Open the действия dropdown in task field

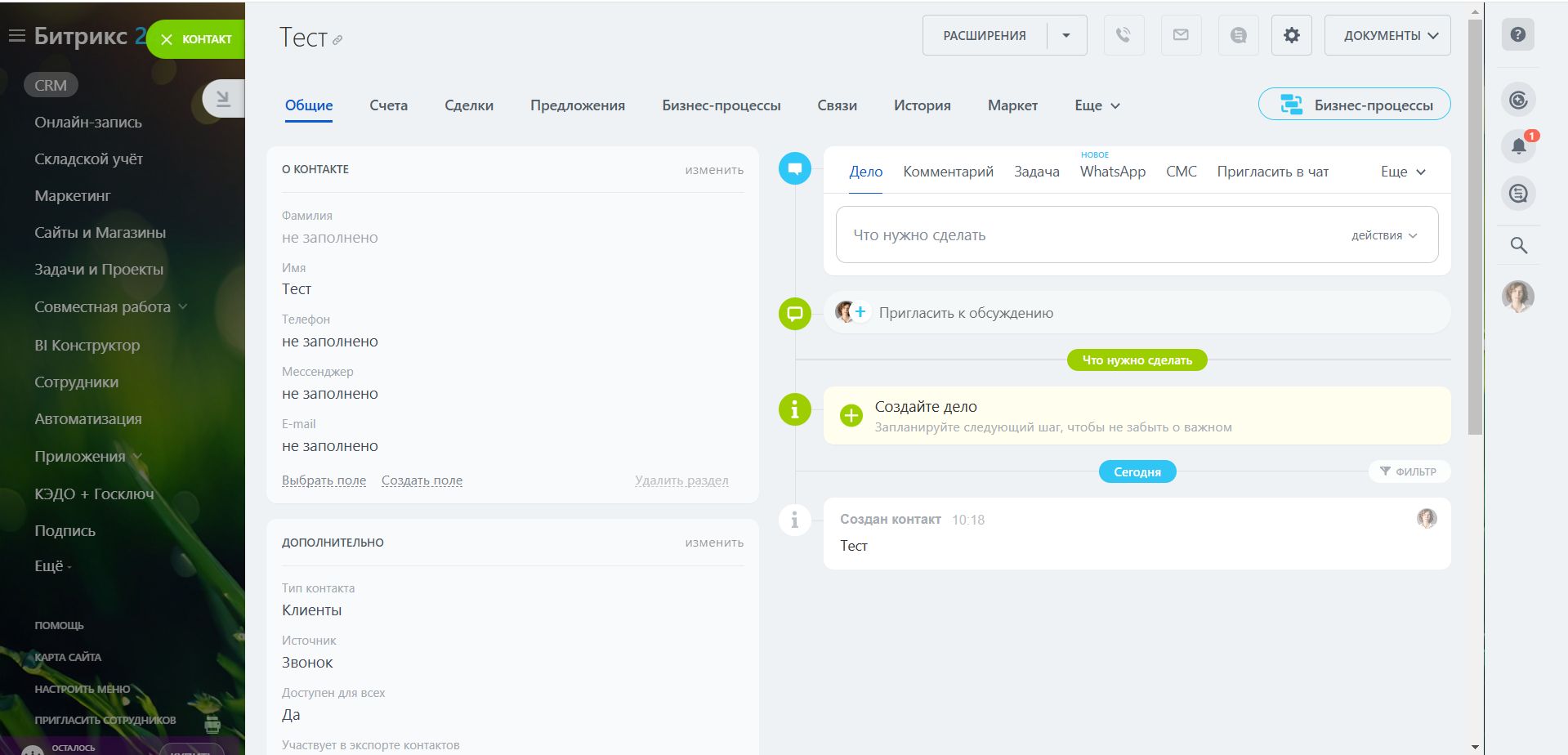click(x=1383, y=235)
